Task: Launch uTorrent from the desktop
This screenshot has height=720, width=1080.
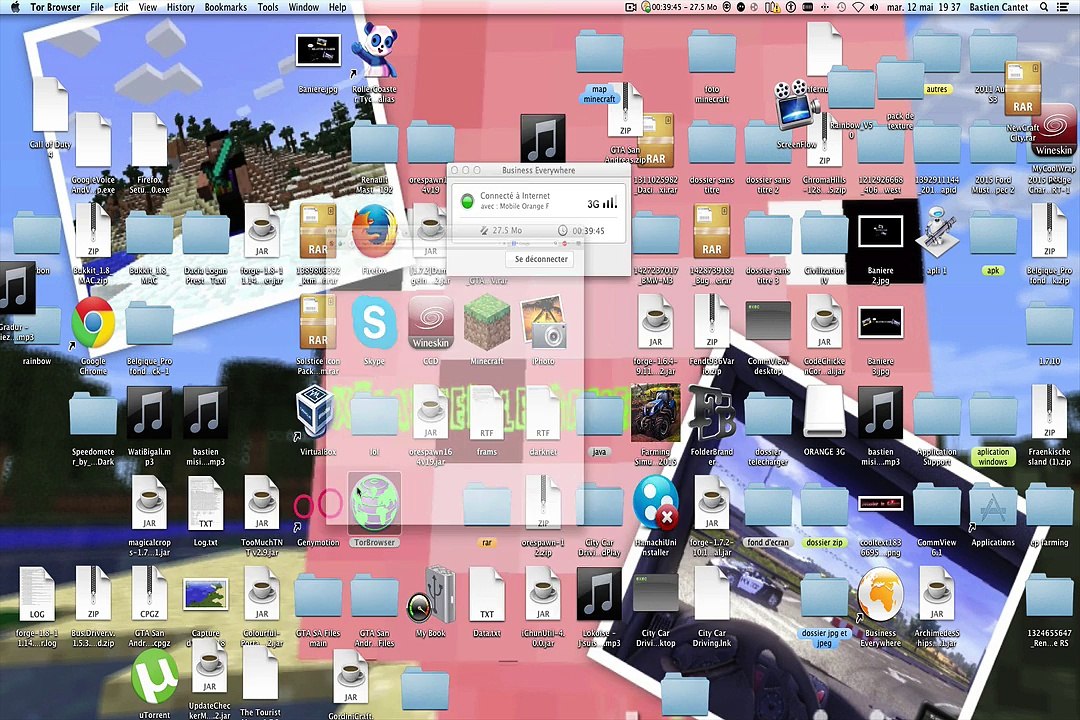Action: click(x=154, y=677)
